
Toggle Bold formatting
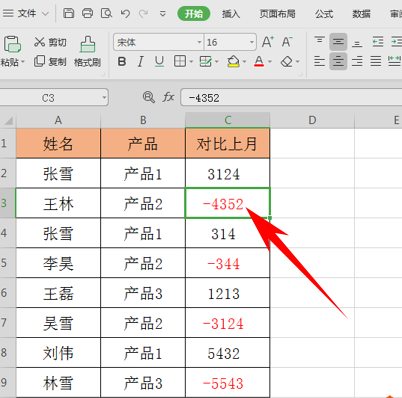tap(122, 61)
